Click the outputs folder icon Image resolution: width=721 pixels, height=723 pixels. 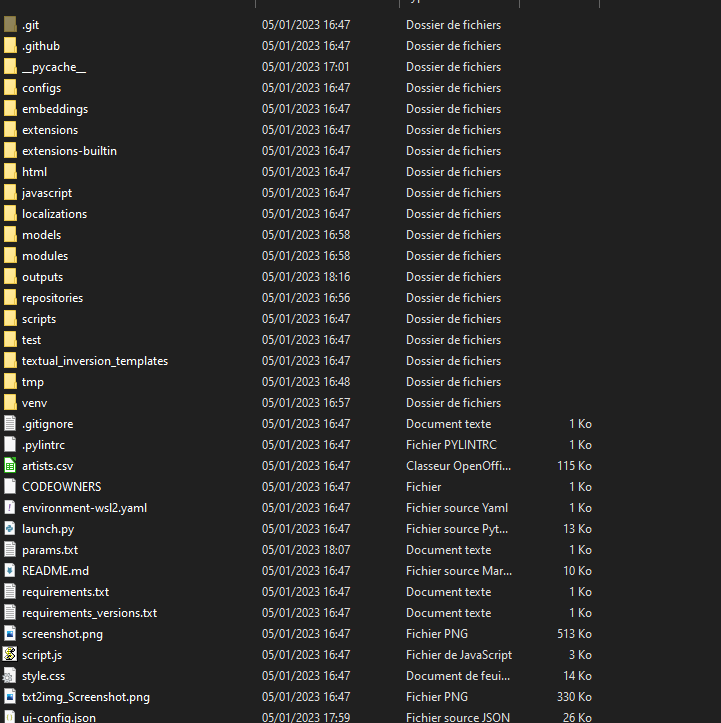point(10,277)
